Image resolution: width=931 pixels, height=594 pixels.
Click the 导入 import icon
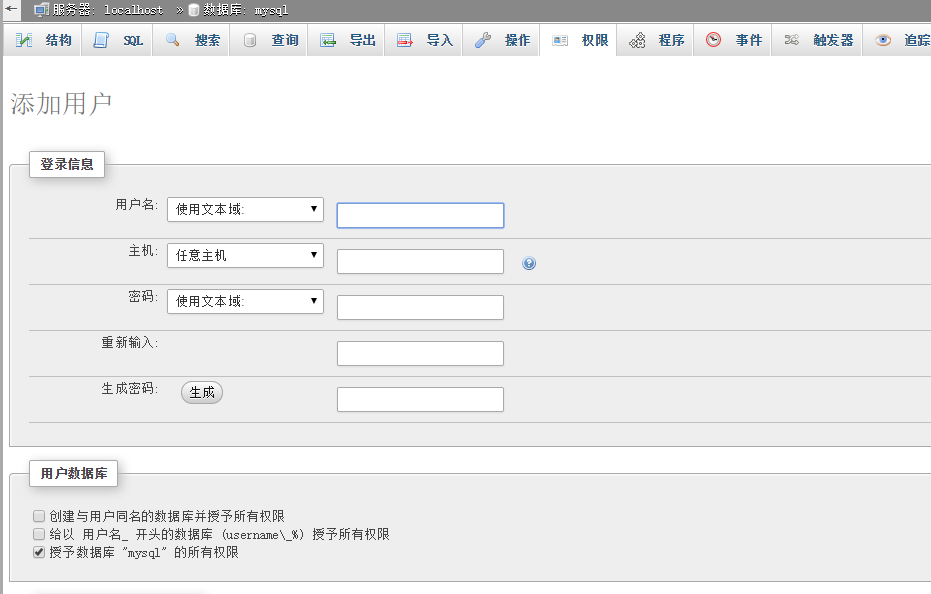(405, 40)
